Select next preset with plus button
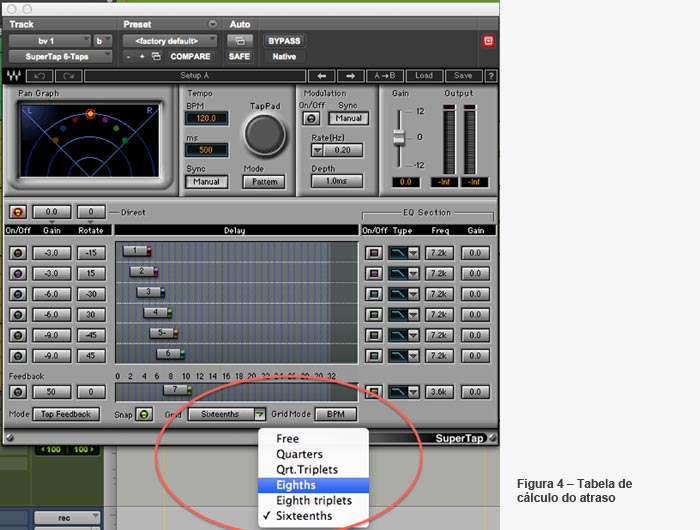The image size is (700, 530). point(142,57)
